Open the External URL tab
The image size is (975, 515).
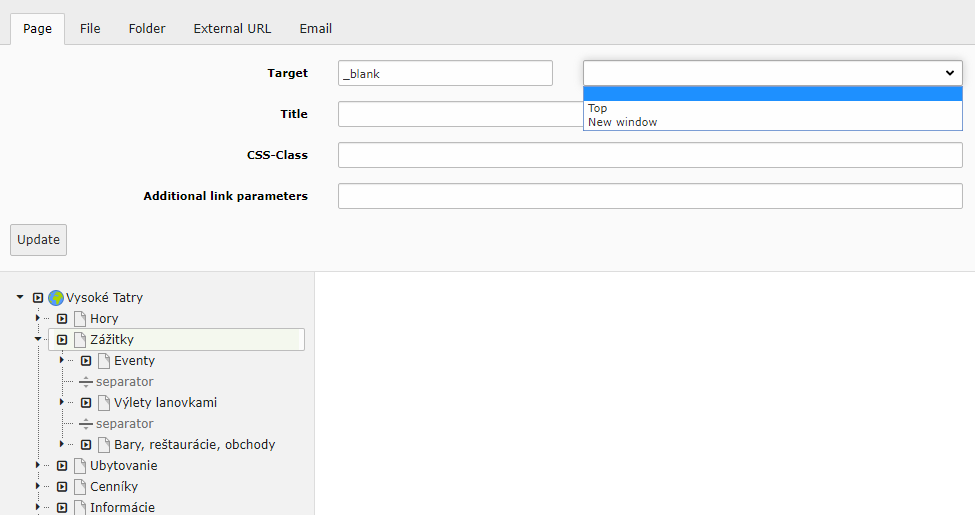pos(232,29)
